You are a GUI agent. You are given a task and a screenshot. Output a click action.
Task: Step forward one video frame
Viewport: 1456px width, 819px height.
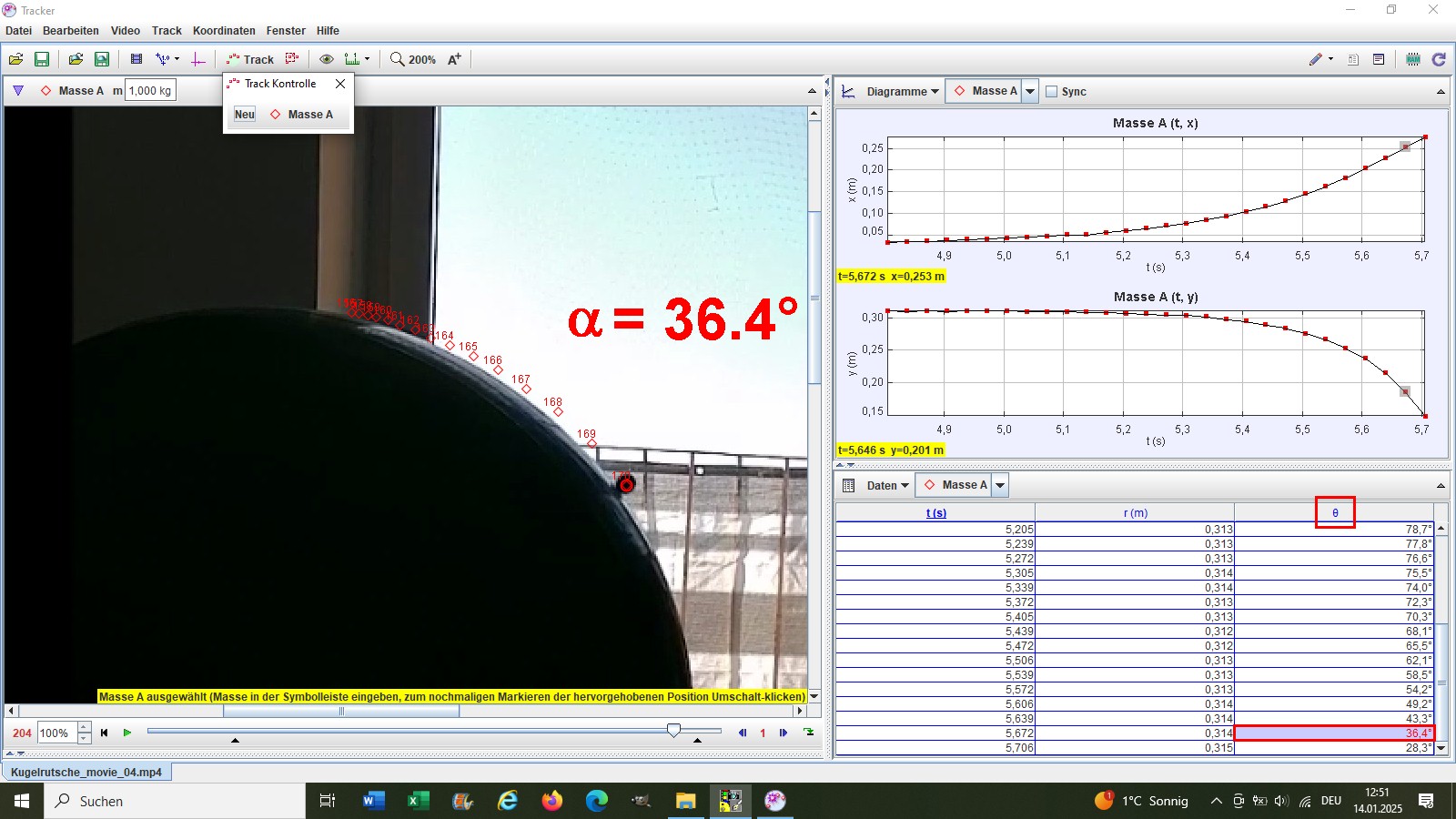pos(784,733)
